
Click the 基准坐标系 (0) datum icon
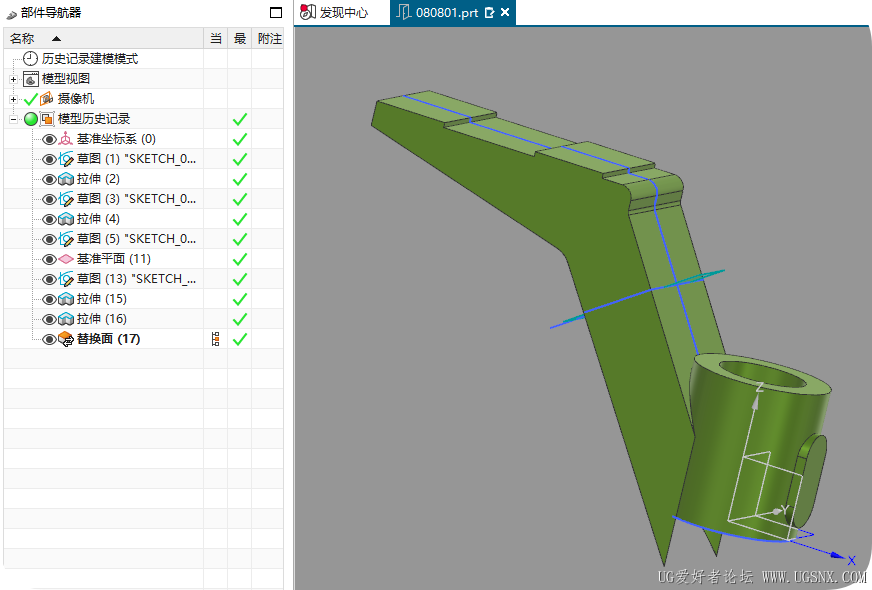coord(66,139)
